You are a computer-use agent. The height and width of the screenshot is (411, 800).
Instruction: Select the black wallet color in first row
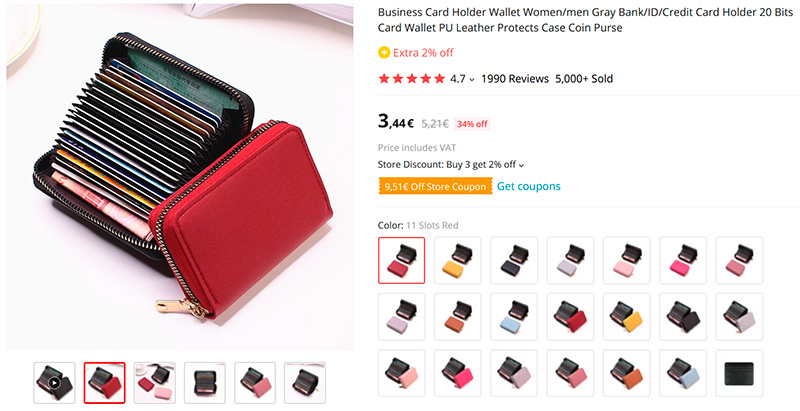(514, 260)
